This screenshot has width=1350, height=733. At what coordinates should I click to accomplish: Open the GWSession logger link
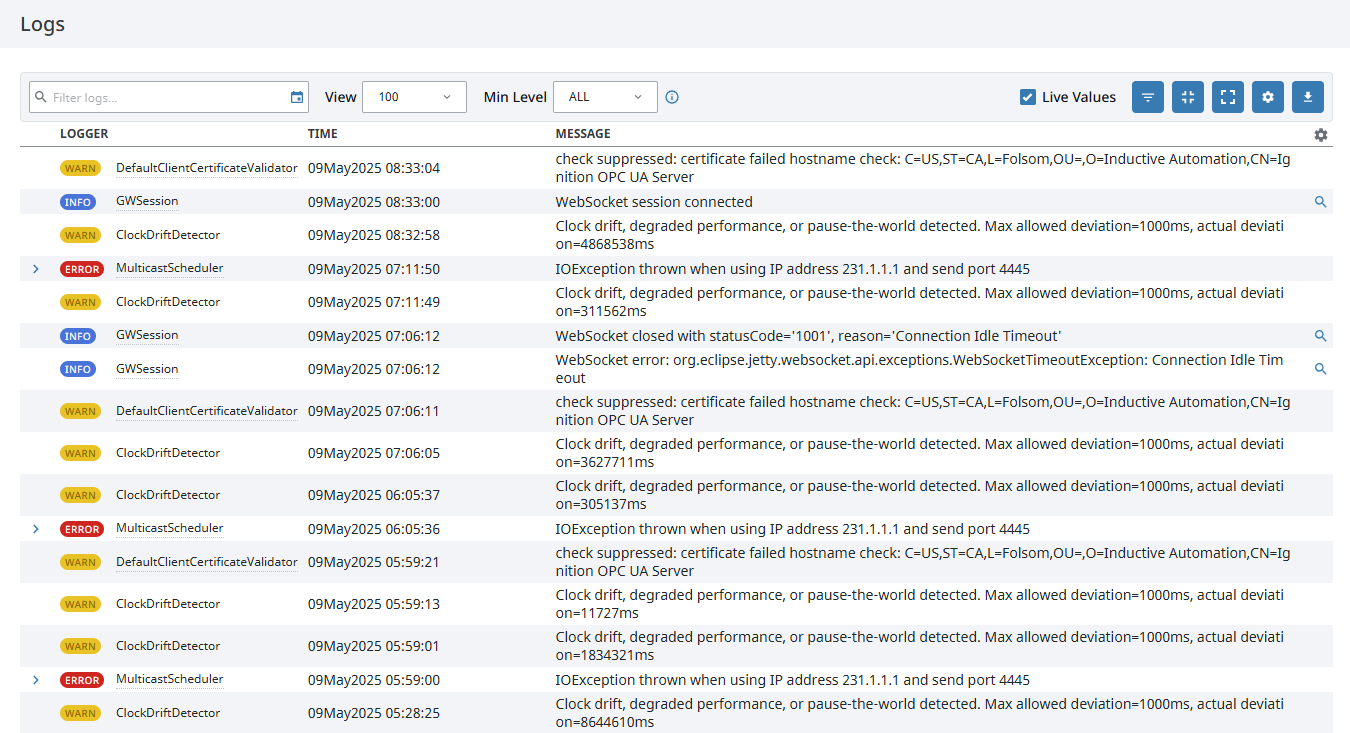[147, 201]
